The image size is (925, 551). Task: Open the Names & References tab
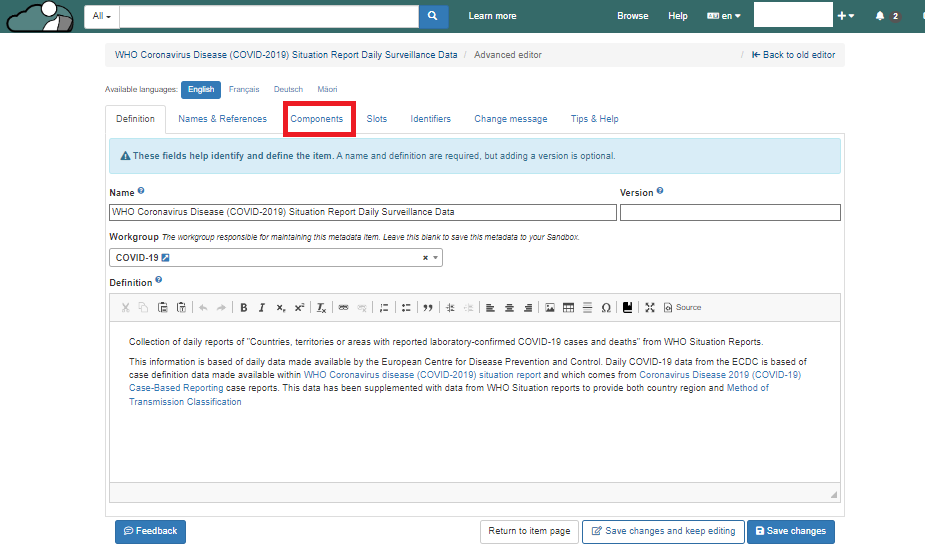tap(223, 119)
